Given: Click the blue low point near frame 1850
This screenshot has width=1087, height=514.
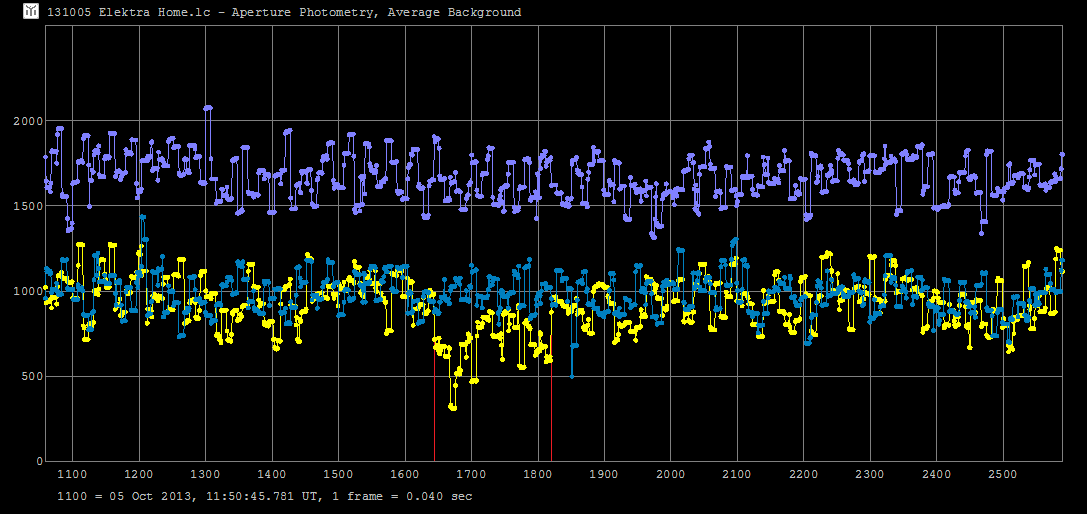Looking at the screenshot, I should (x=572, y=376).
